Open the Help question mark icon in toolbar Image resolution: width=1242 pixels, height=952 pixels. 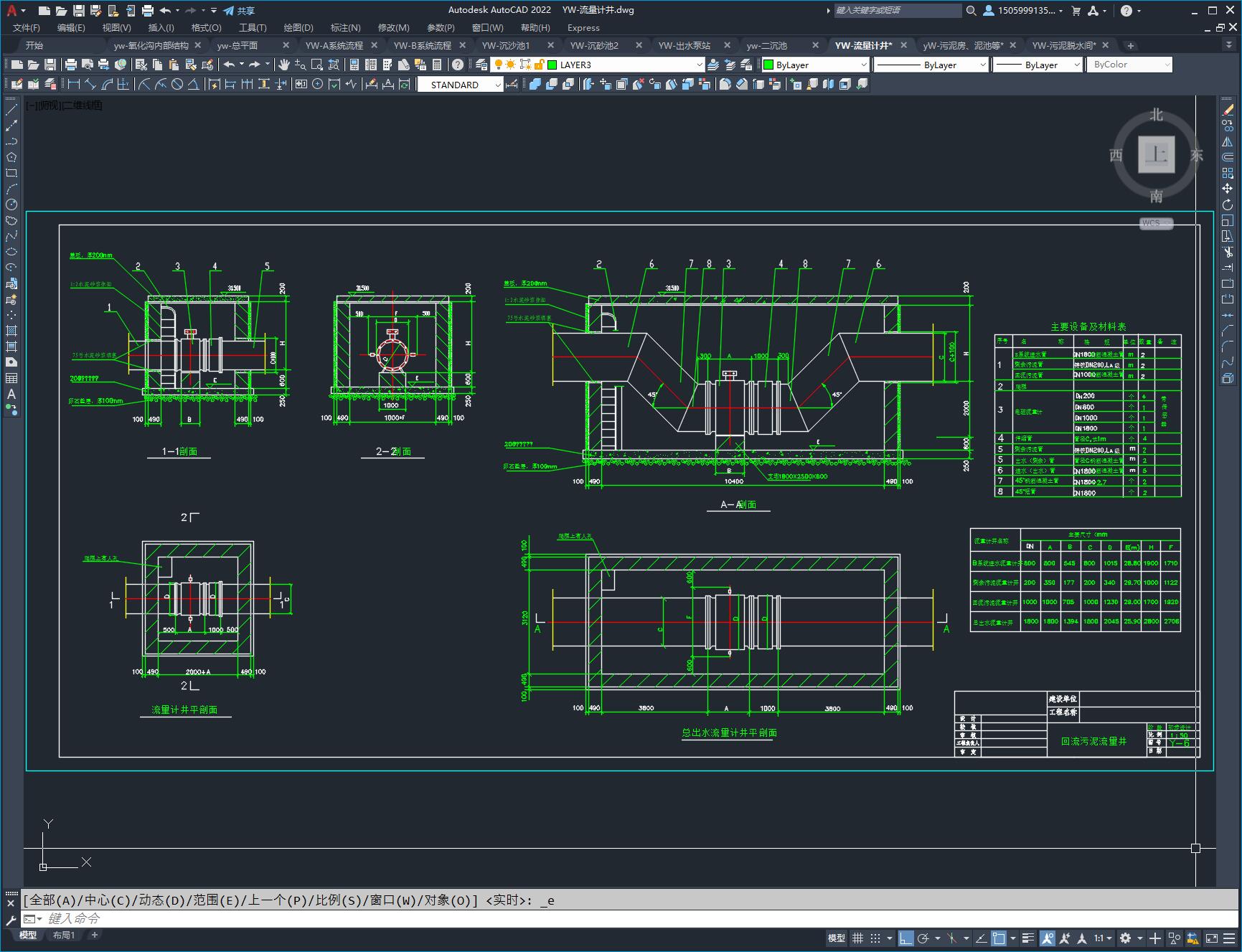point(458,65)
